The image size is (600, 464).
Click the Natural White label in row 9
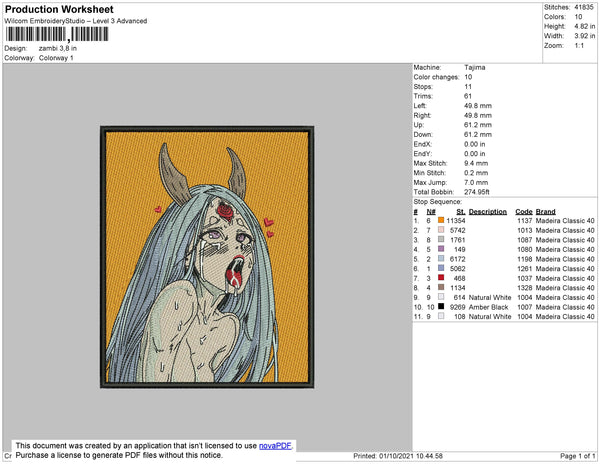tap(490, 297)
